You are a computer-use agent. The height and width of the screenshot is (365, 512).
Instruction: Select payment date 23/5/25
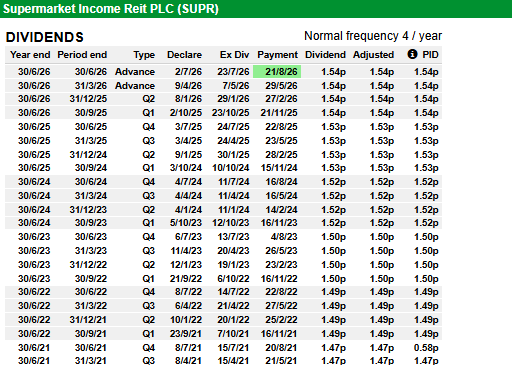pos(281,141)
